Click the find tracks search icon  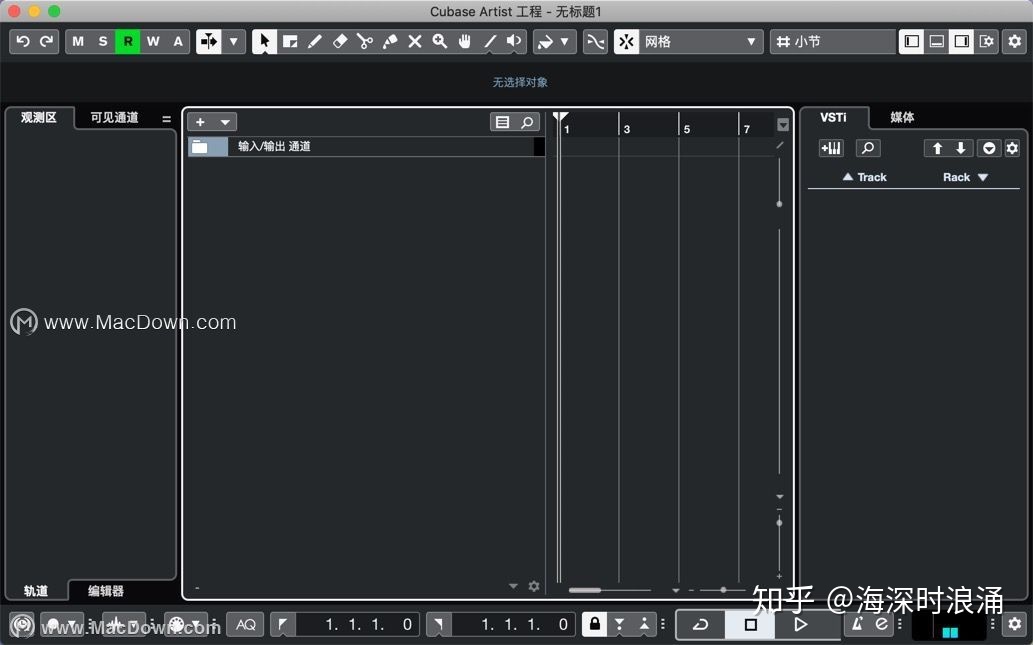(527, 122)
